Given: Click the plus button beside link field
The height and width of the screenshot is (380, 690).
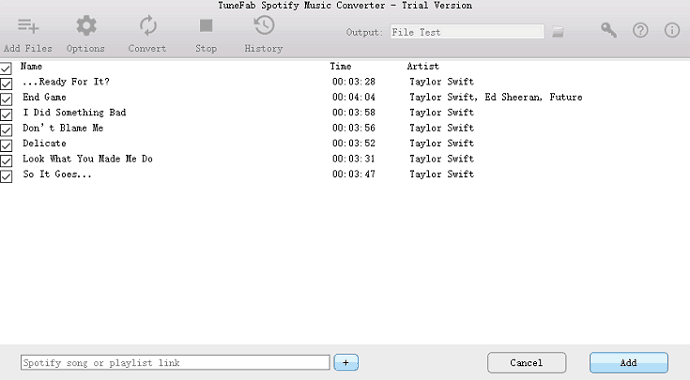Looking at the screenshot, I should pos(346,363).
